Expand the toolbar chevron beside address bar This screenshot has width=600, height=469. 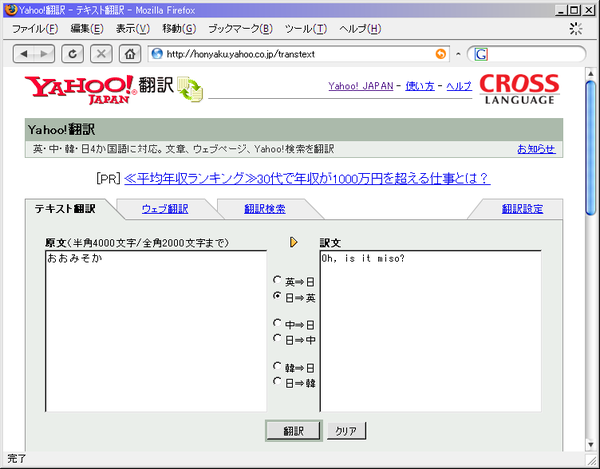click(x=458, y=54)
